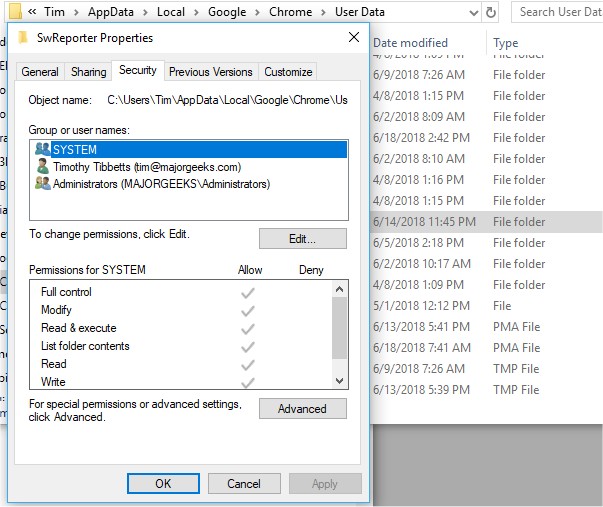Select the row dated 6/5/2018 2:18 PM
This screenshot has height=507, width=603.
487,243
